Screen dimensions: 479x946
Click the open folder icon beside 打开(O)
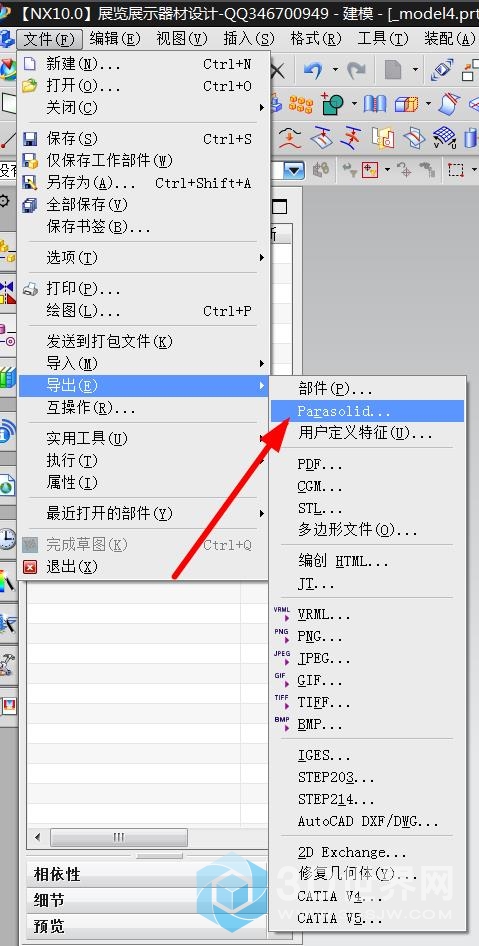pos(30,86)
